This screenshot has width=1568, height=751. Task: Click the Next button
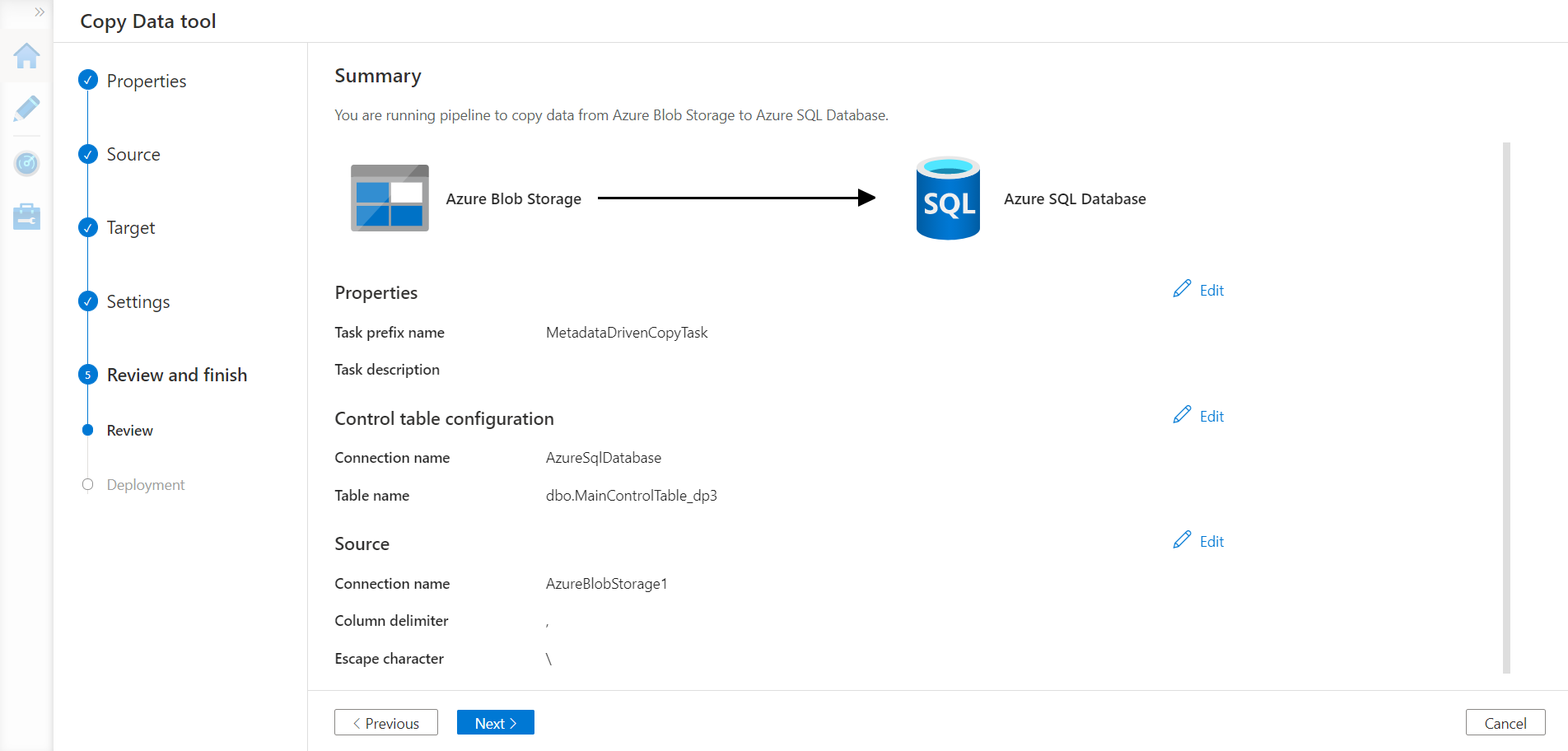click(x=495, y=722)
